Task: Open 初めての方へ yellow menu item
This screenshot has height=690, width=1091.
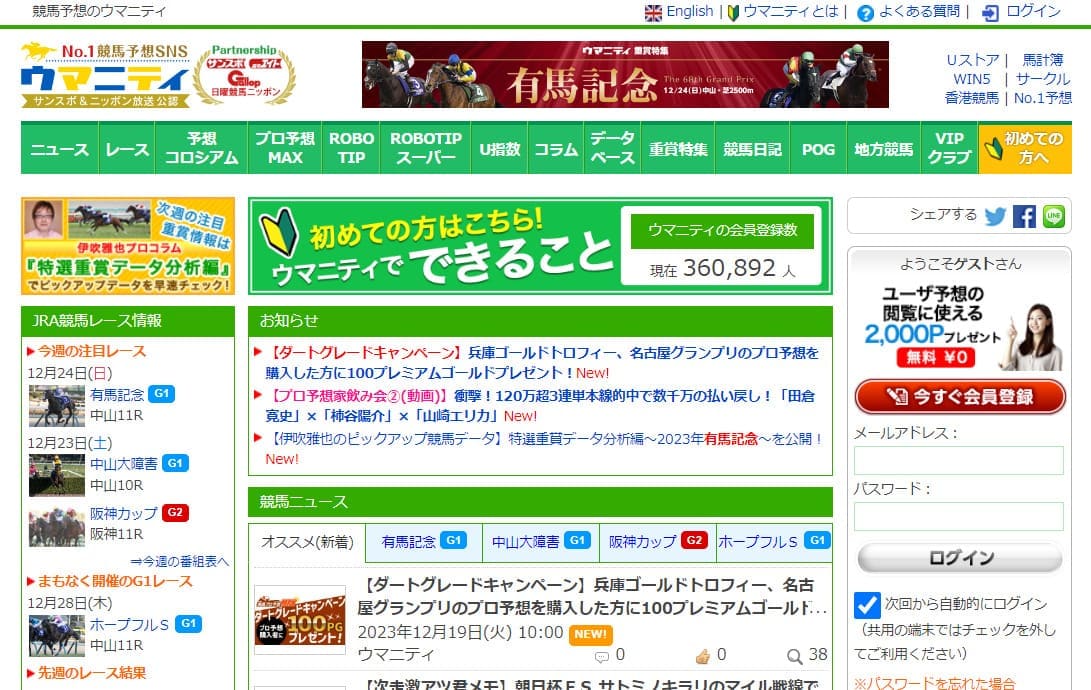Action: point(1025,148)
